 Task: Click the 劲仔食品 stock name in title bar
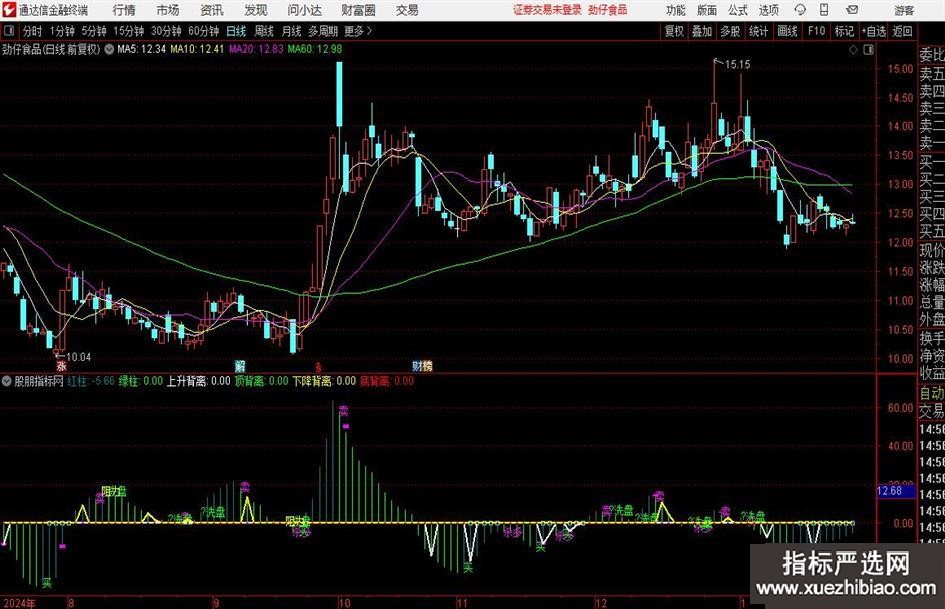[x=608, y=10]
